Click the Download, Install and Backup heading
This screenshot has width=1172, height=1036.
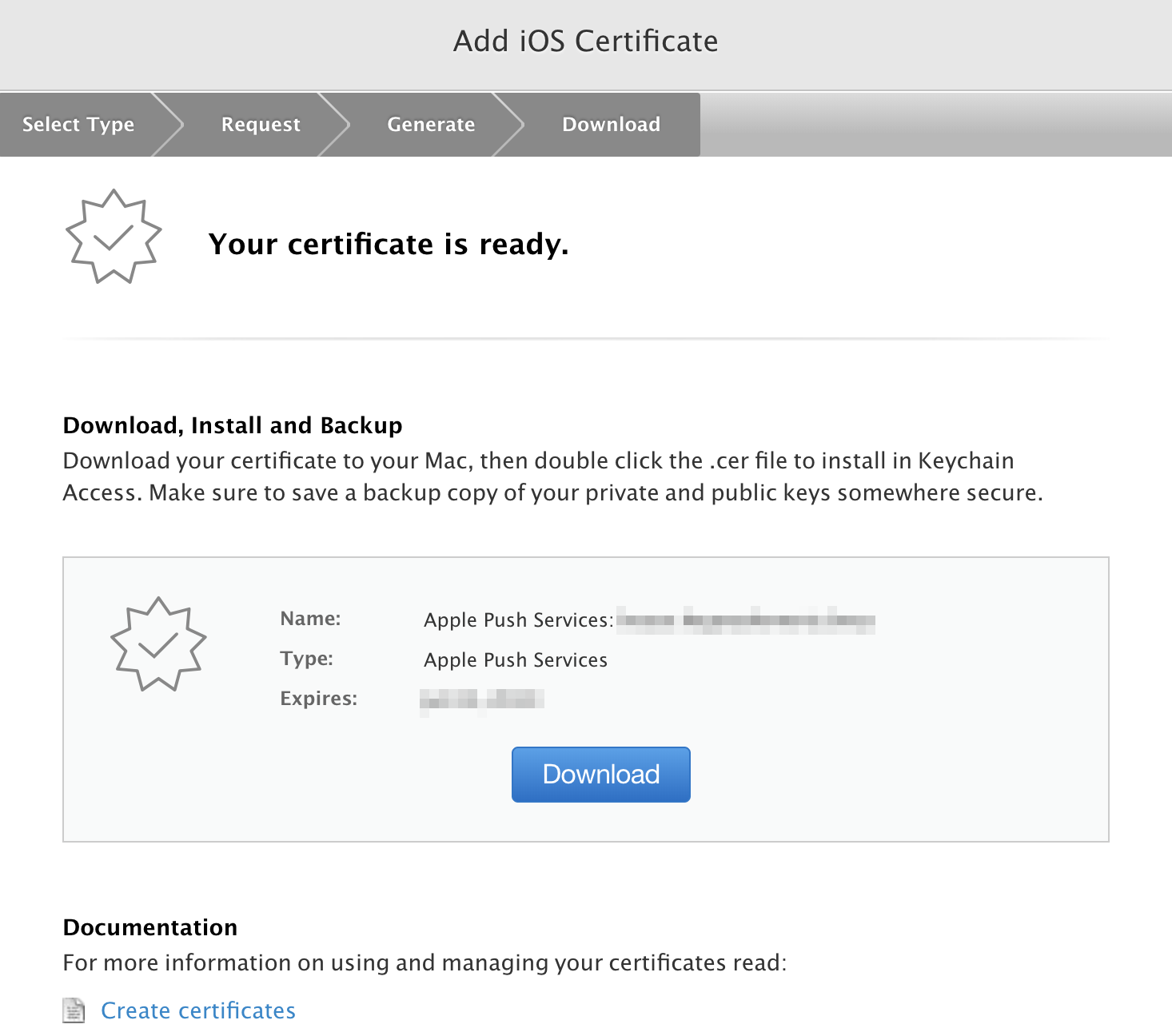coord(233,425)
